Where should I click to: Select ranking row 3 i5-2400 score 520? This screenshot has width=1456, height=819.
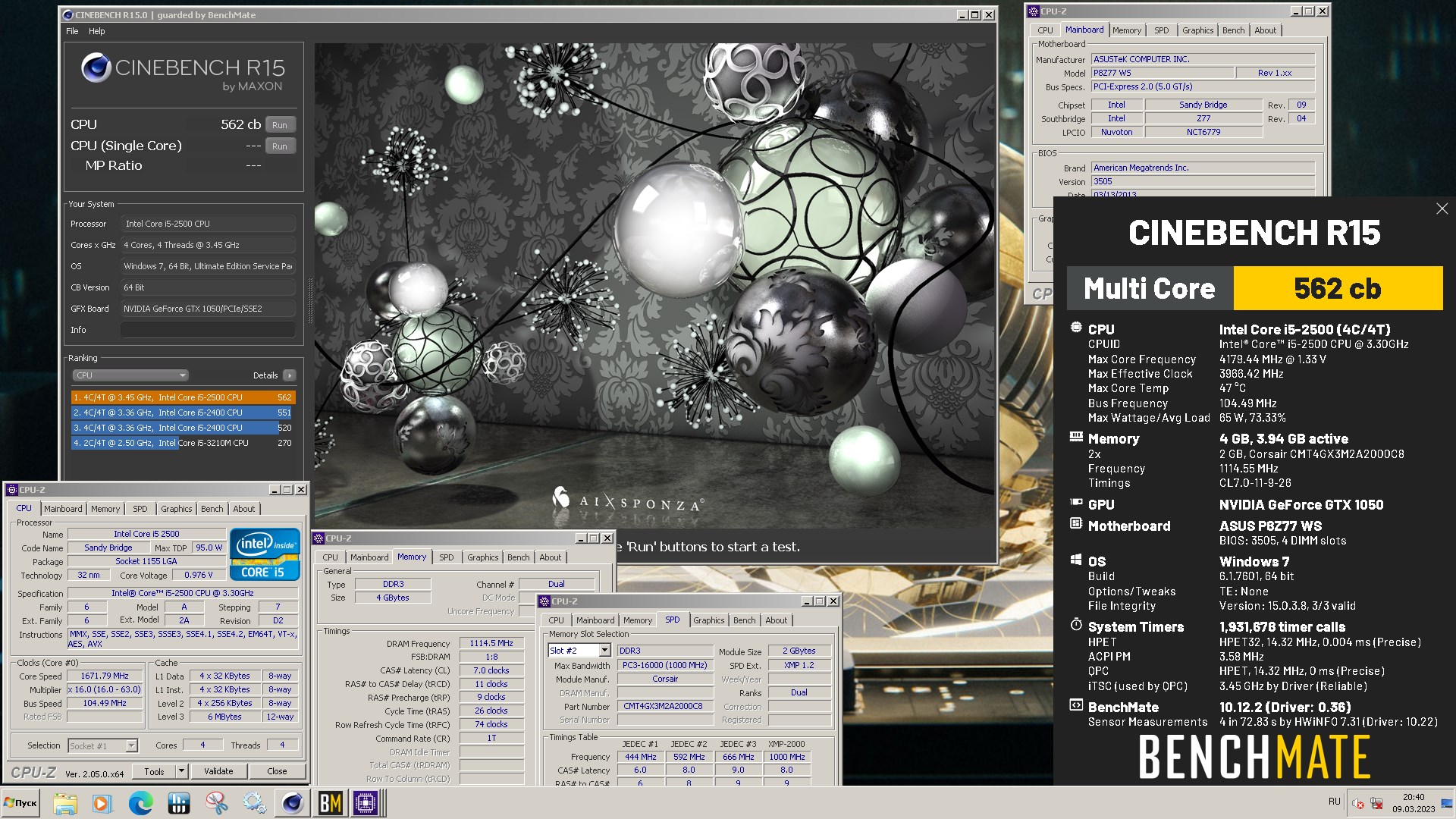point(183,428)
